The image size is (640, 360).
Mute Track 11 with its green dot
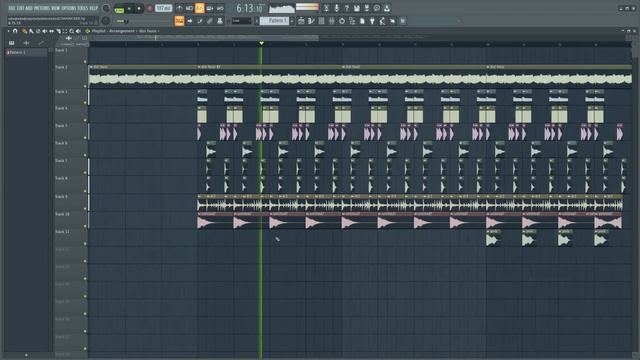pyautogui.click(x=85, y=244)
